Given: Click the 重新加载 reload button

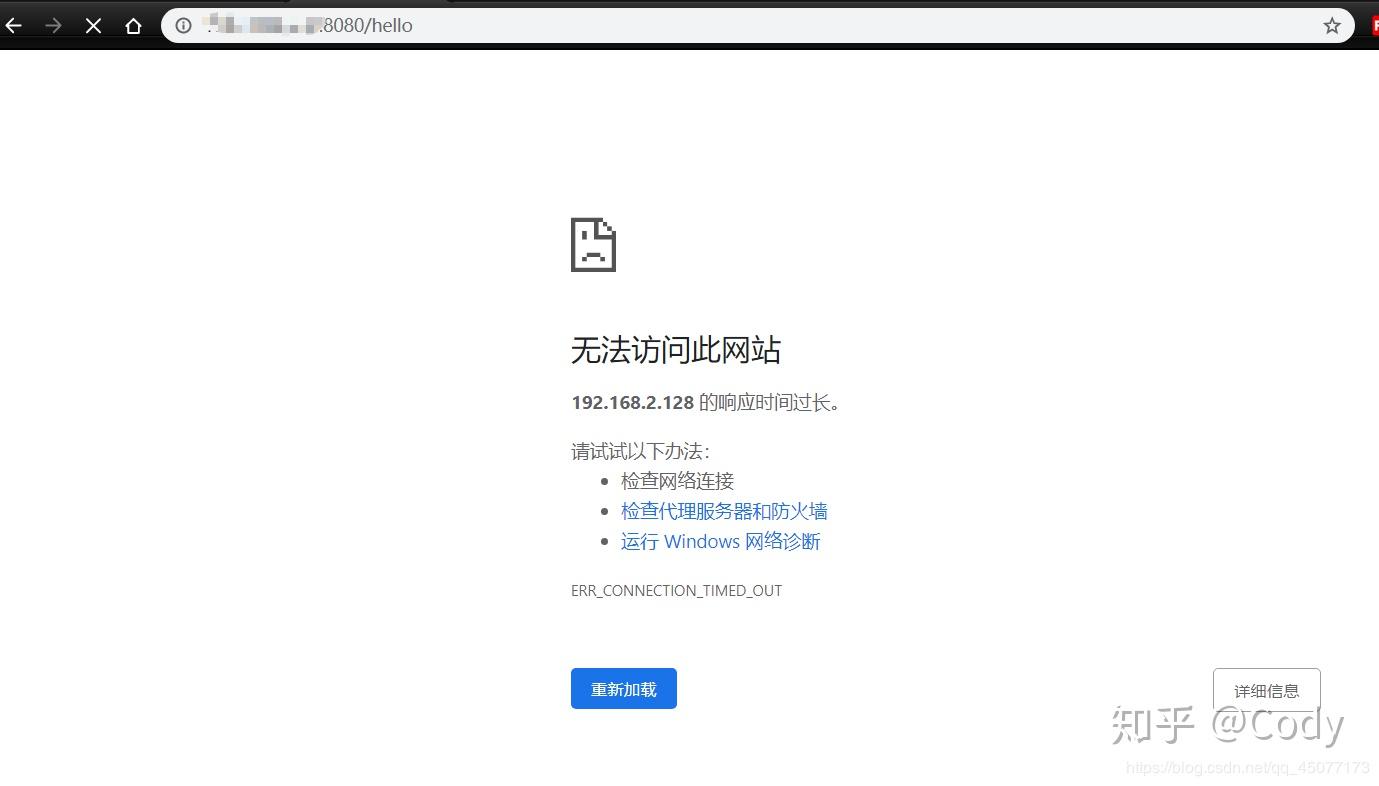Looking at the screenshot, I should [623, 688].
